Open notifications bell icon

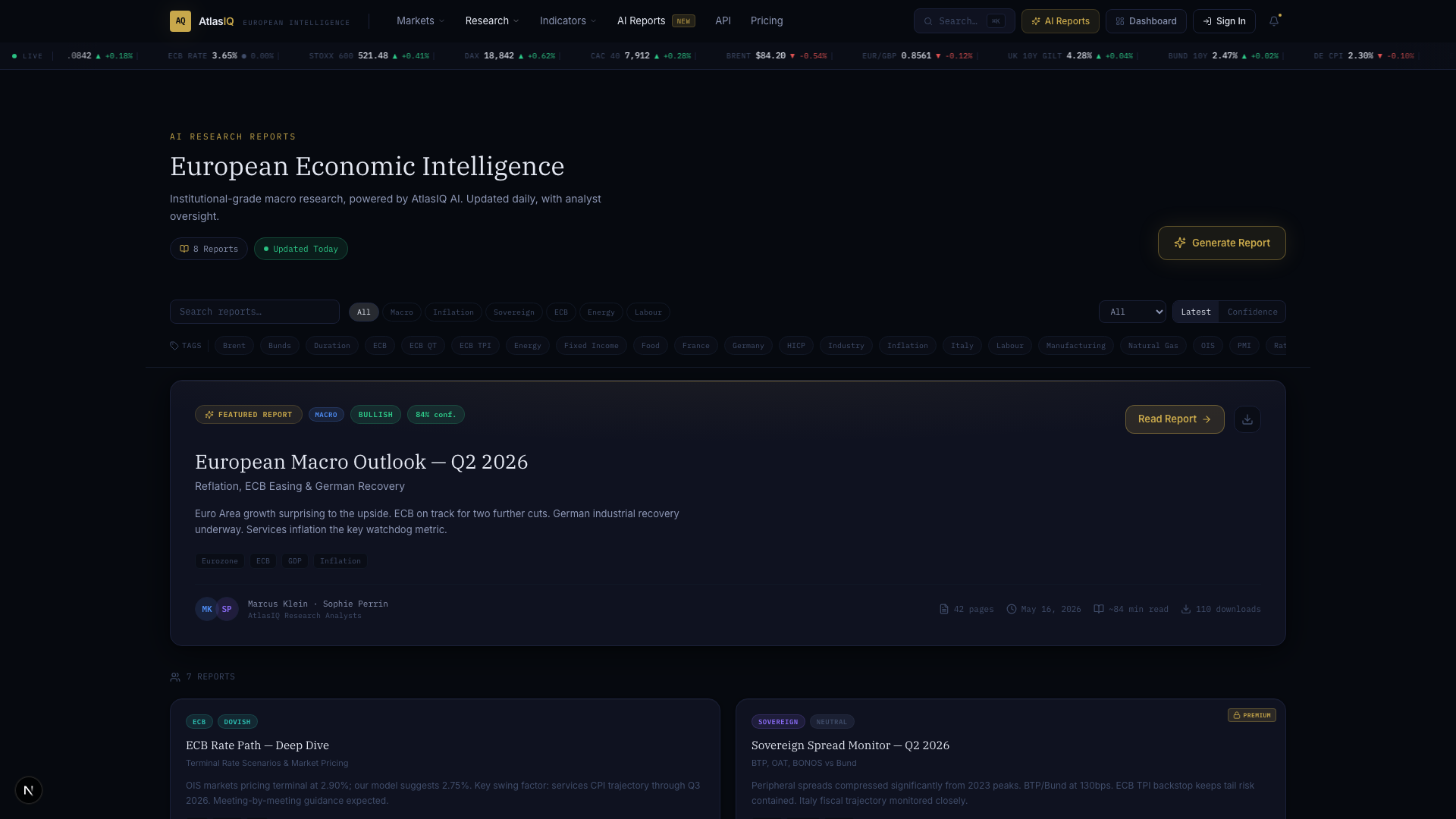coord(1274,21)
